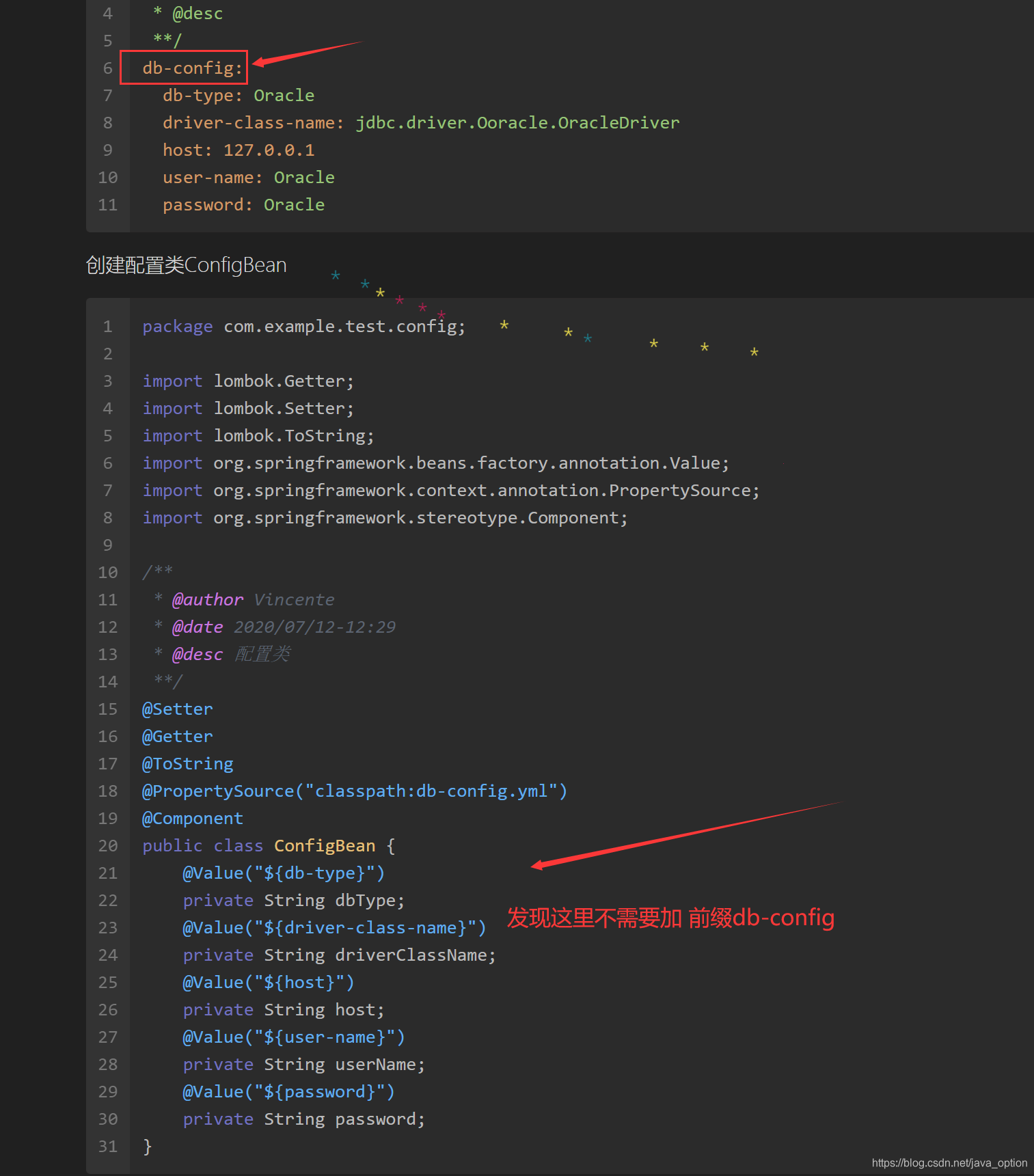Click the '@date 2020/07/12-12:29' comment
The width and height of the screenshot is (1034, 1176).
tap(275, 627)
